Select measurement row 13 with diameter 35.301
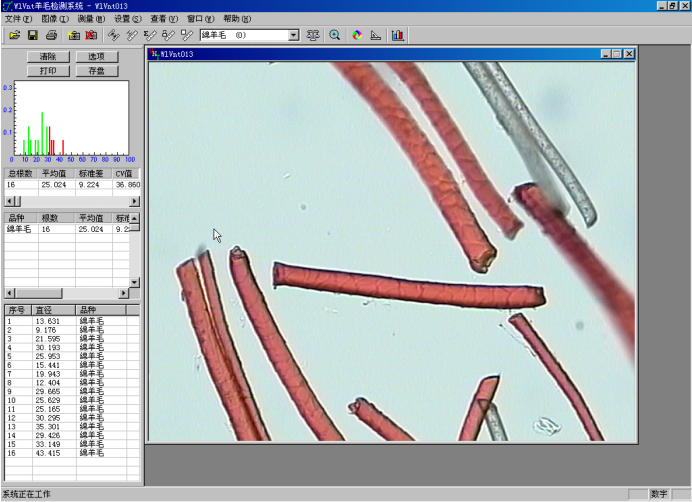The height and width of the screenshot is (502, 692). 72,427
